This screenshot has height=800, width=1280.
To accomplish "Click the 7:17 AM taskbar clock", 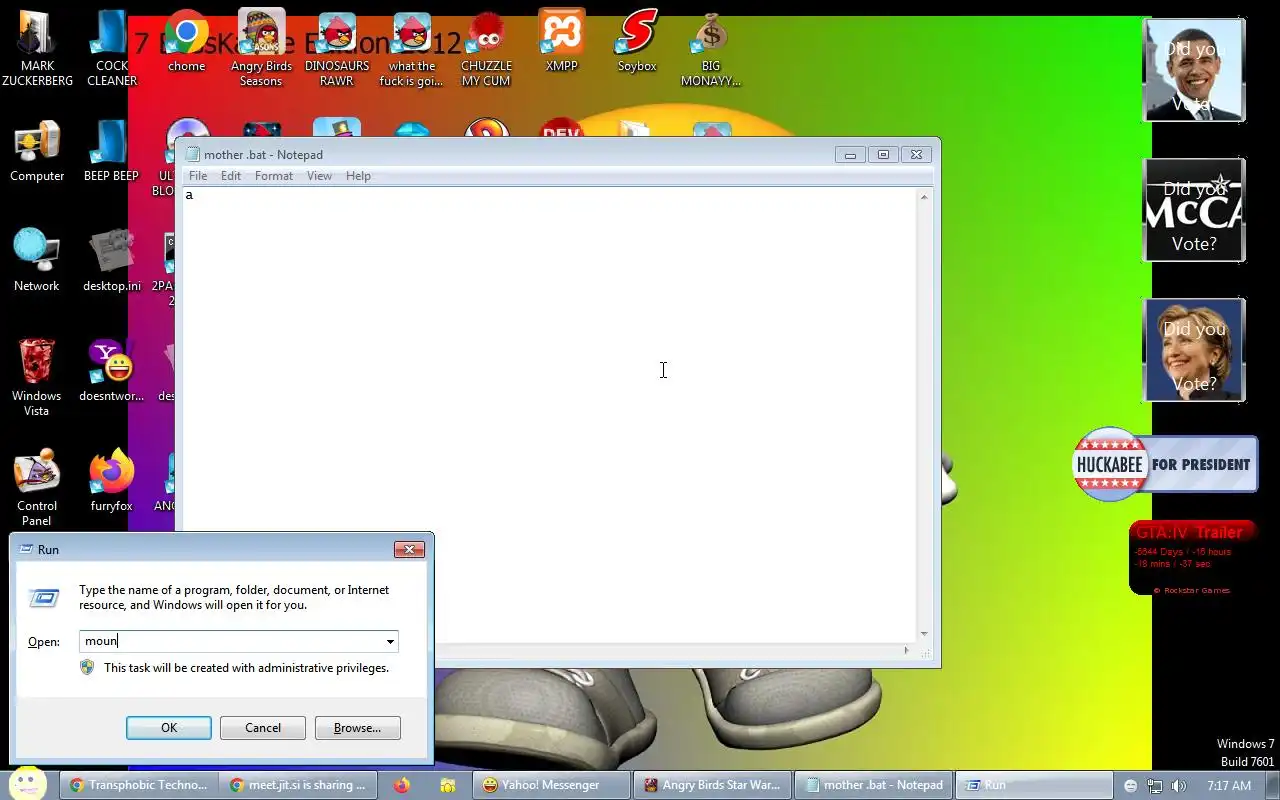I will coord(1229,786).
